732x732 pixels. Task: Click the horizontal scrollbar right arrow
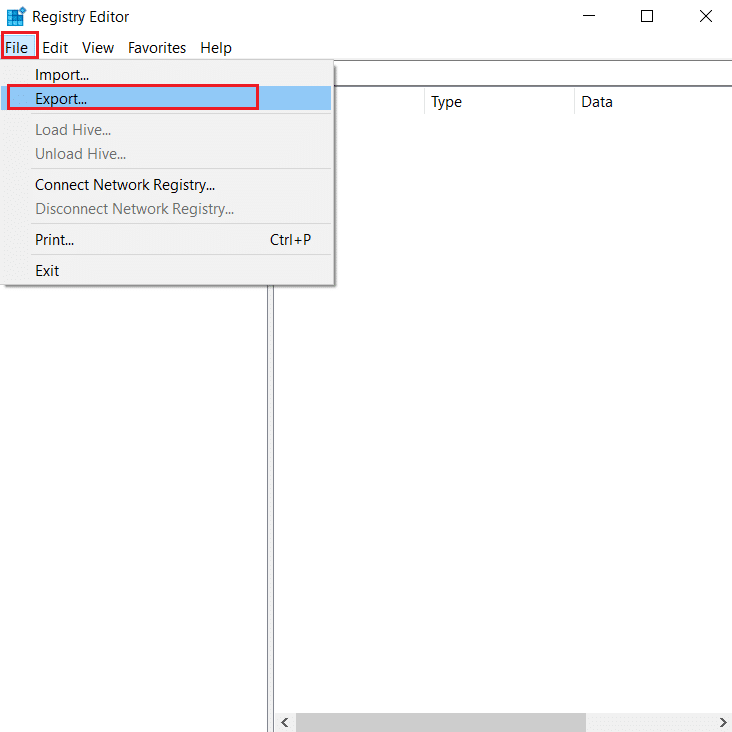pos(722,722)
